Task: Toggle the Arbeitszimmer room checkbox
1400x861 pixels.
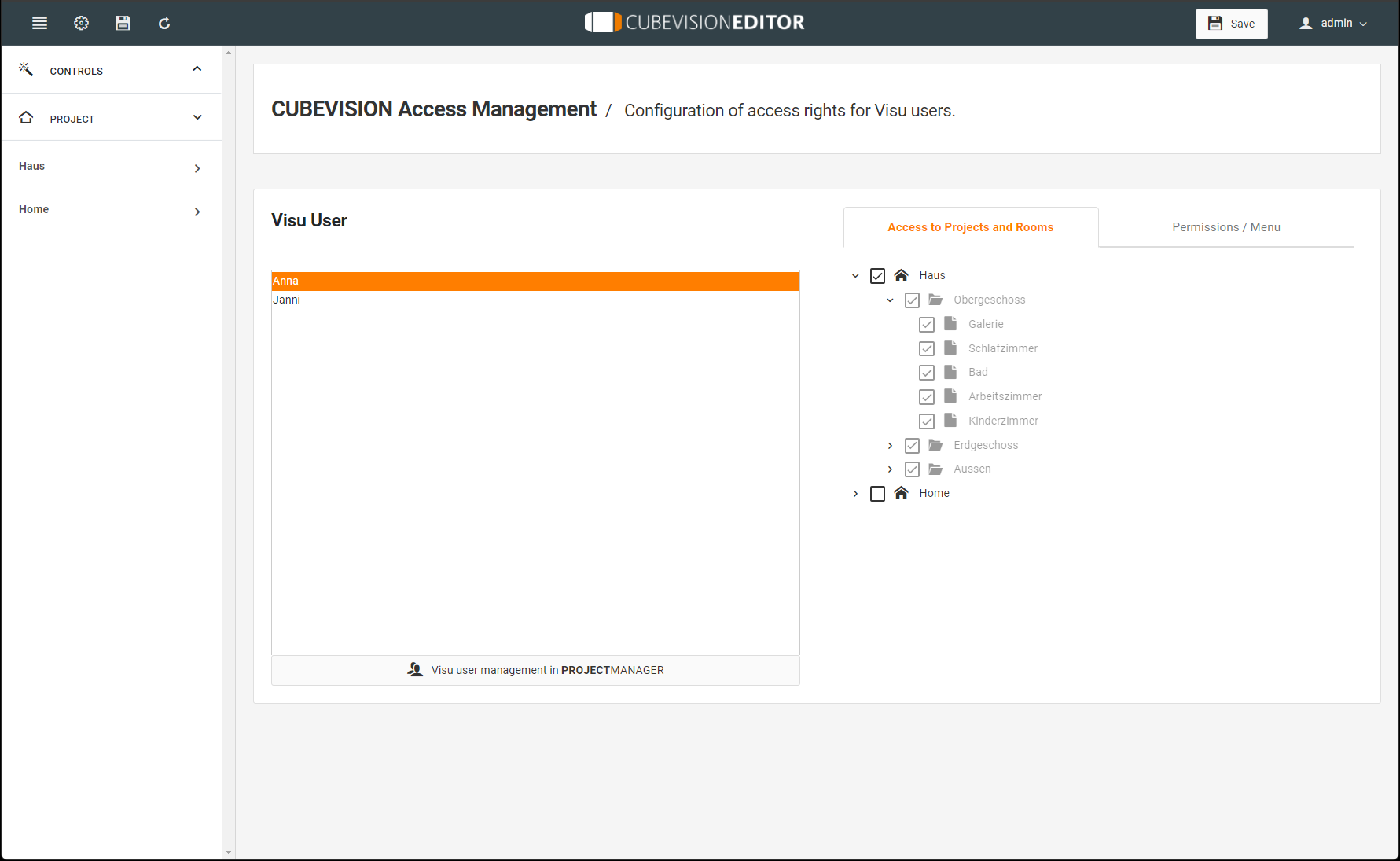Action: pos(927,397)
